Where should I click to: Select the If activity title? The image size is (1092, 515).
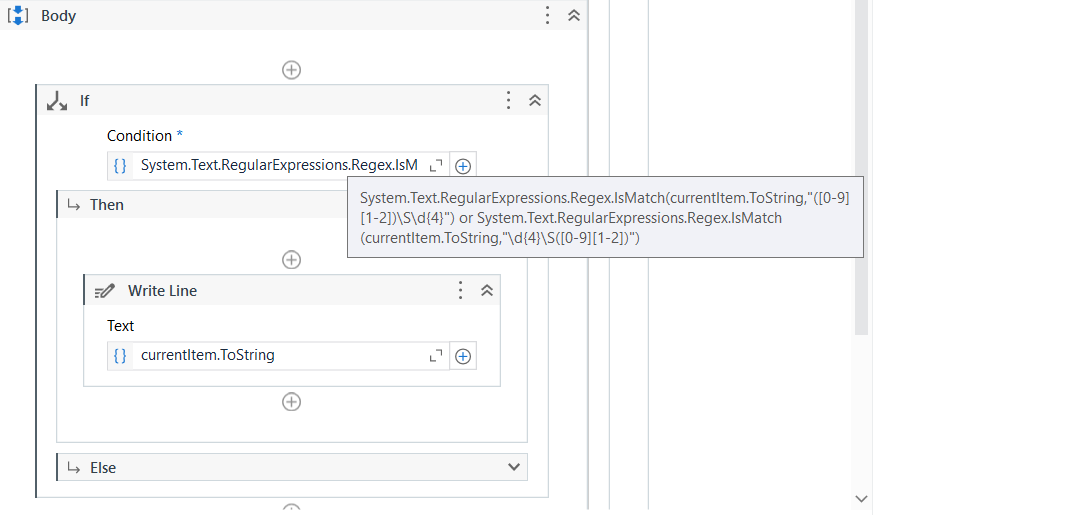(84, 101)
